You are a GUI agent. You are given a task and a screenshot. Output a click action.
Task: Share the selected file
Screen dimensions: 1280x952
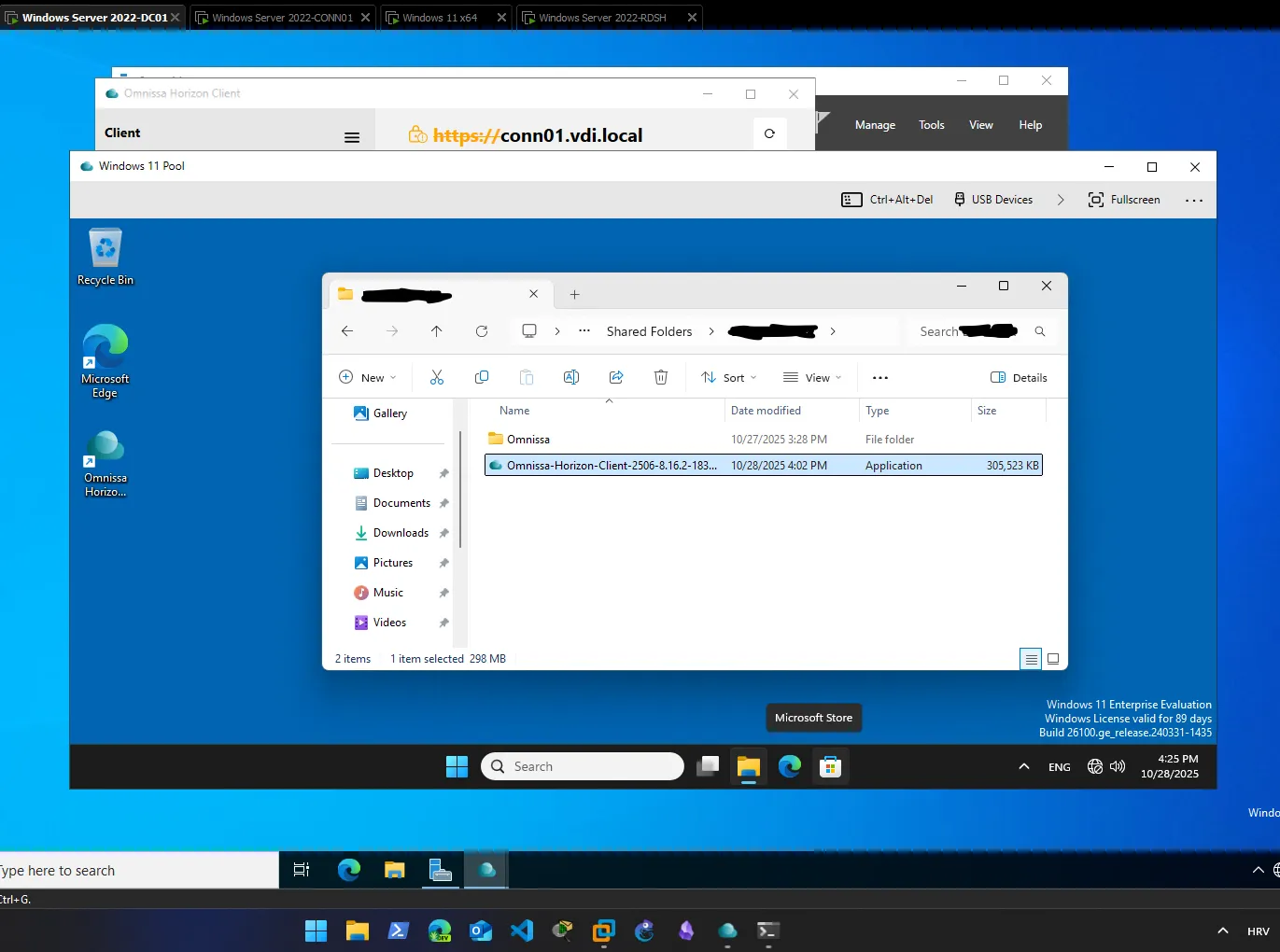(616, 377)
